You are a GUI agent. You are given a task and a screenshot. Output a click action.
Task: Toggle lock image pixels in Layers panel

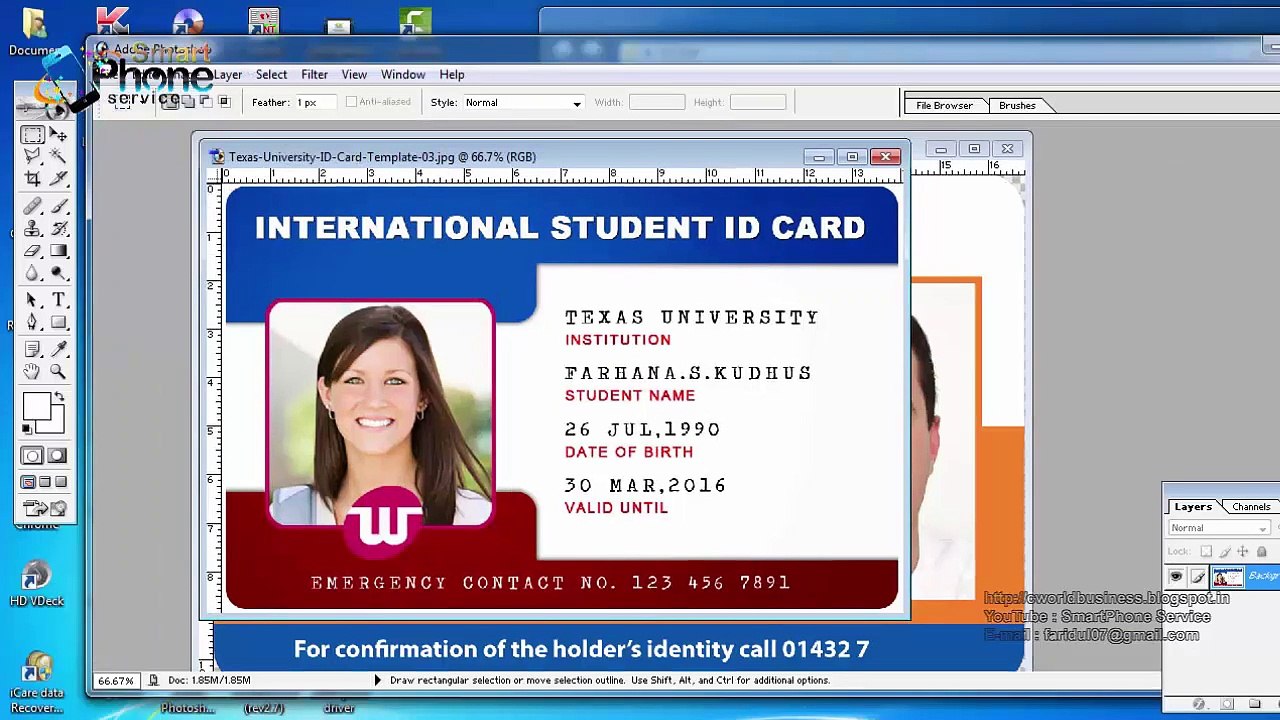pos(1225,552)
